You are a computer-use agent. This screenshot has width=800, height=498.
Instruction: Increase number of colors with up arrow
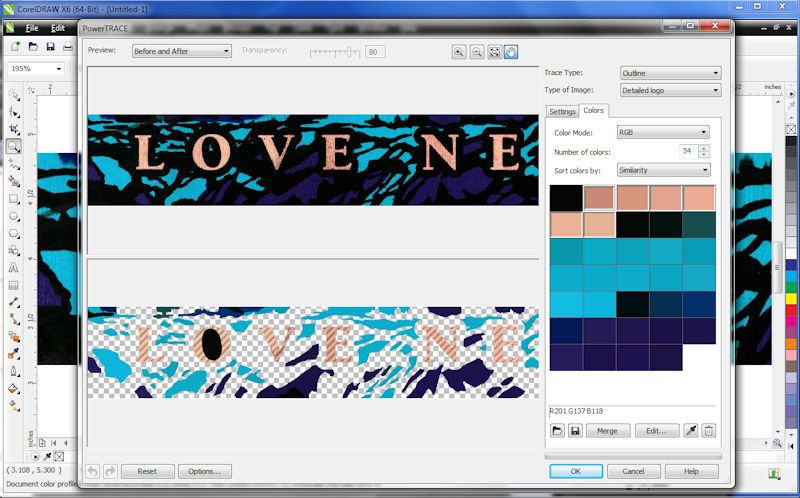pos(705,147)
